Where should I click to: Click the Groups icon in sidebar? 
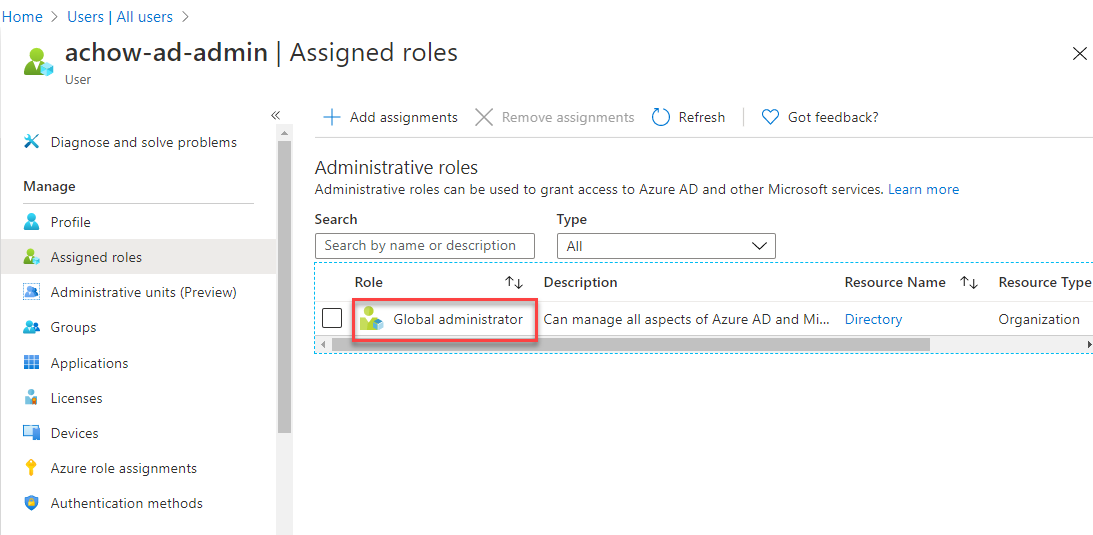coord(32,327)
